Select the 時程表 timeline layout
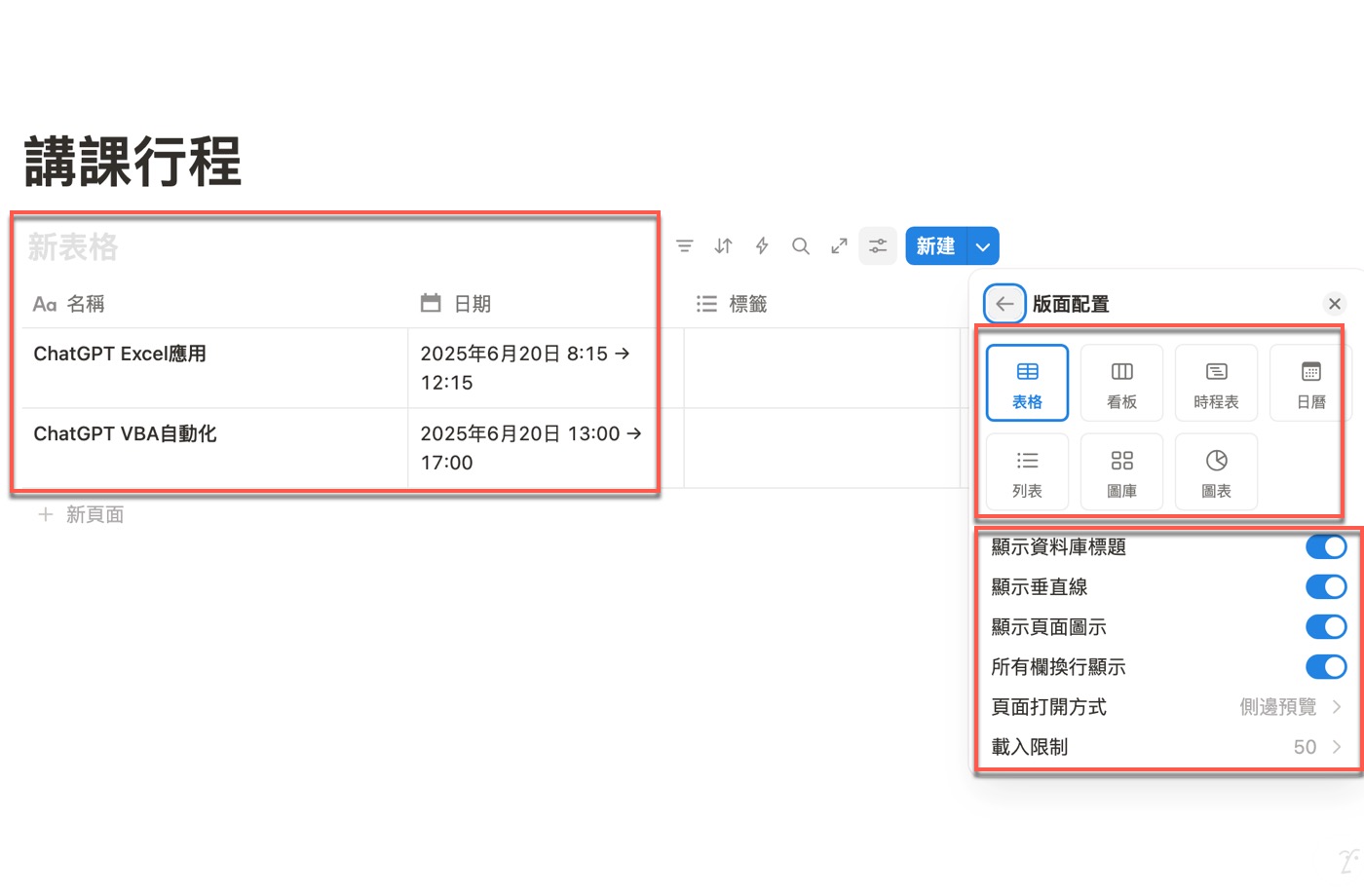The width and height of the screenshot is (1364, 896). [x=1216, y=383]
